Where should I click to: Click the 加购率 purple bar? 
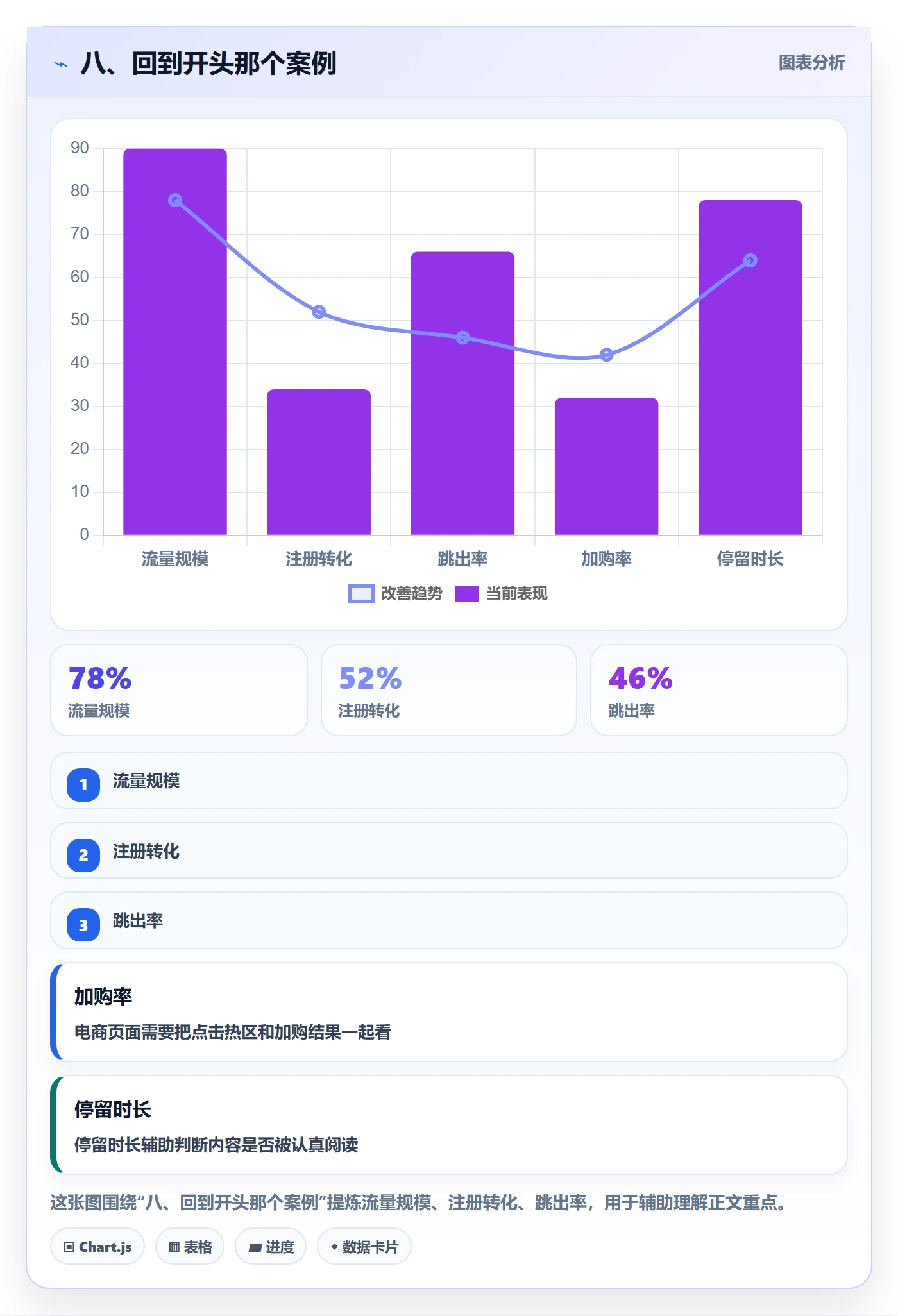pos(606,466)
